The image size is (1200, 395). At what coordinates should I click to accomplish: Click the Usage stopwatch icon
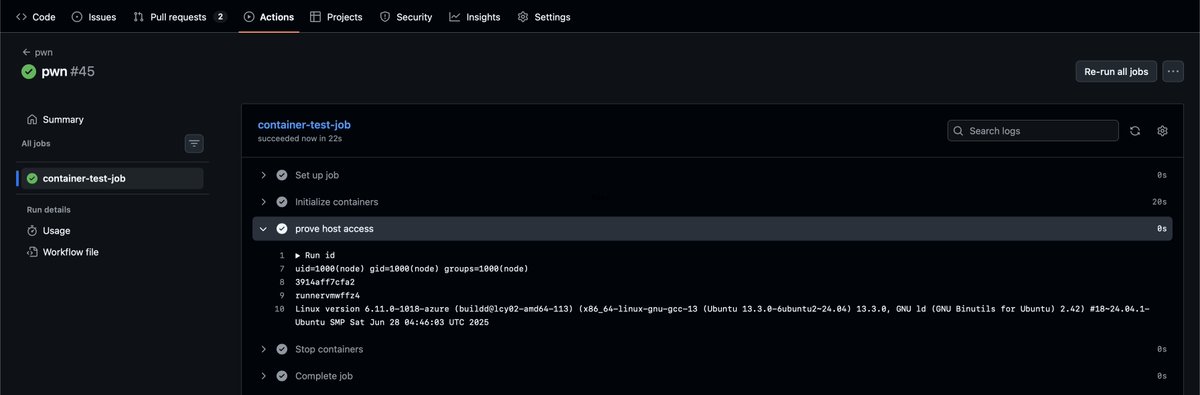[x=32, y=230]
